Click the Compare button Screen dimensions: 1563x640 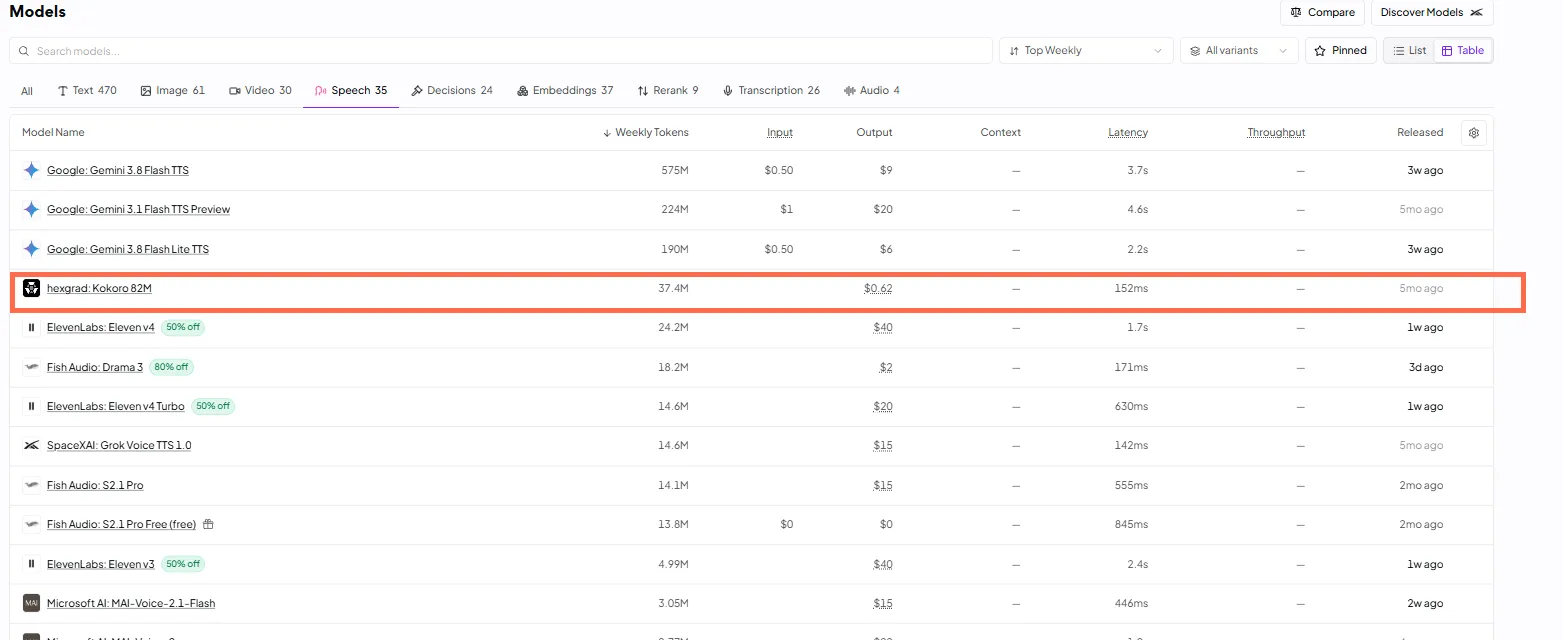1322,12
